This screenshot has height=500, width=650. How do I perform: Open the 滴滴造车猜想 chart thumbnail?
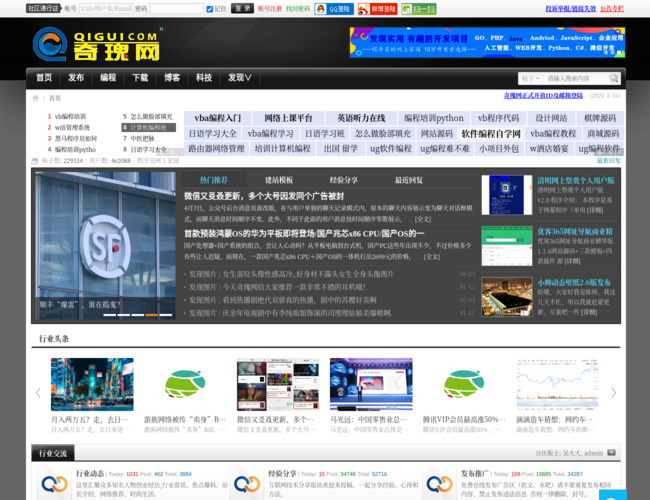tap(557, 384)
